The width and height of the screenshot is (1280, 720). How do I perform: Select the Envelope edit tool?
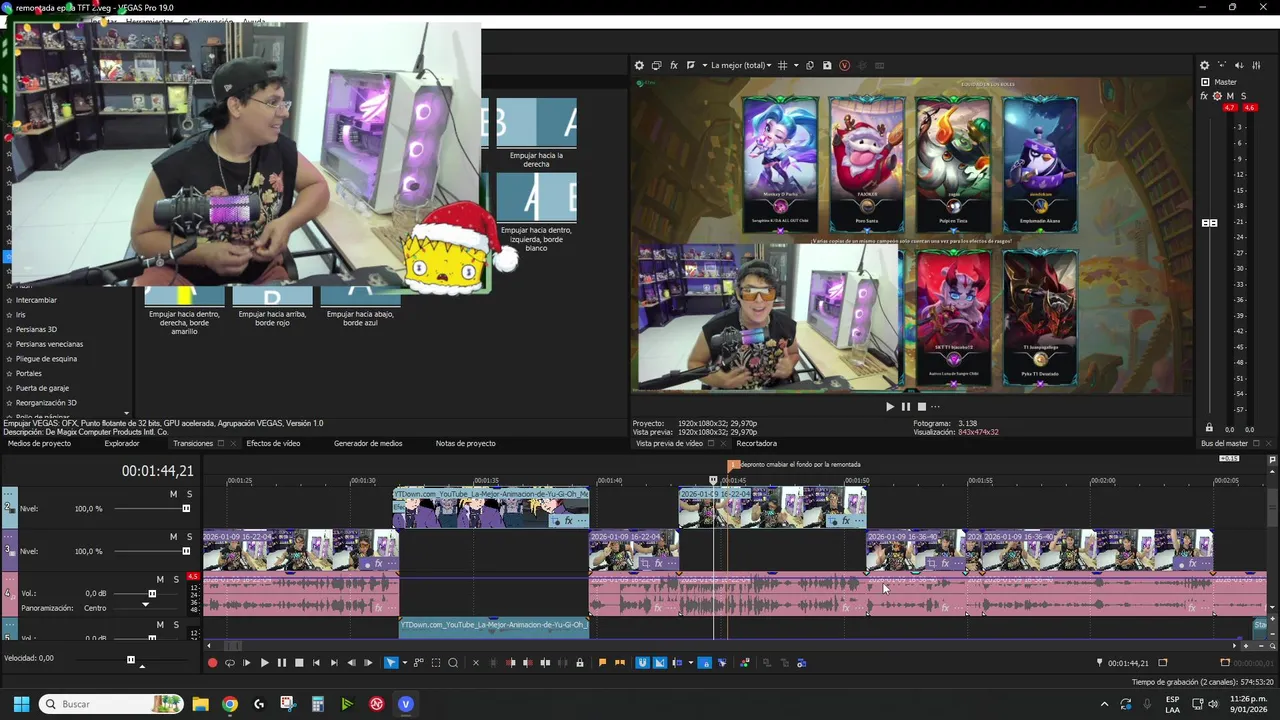pos(419,662)
